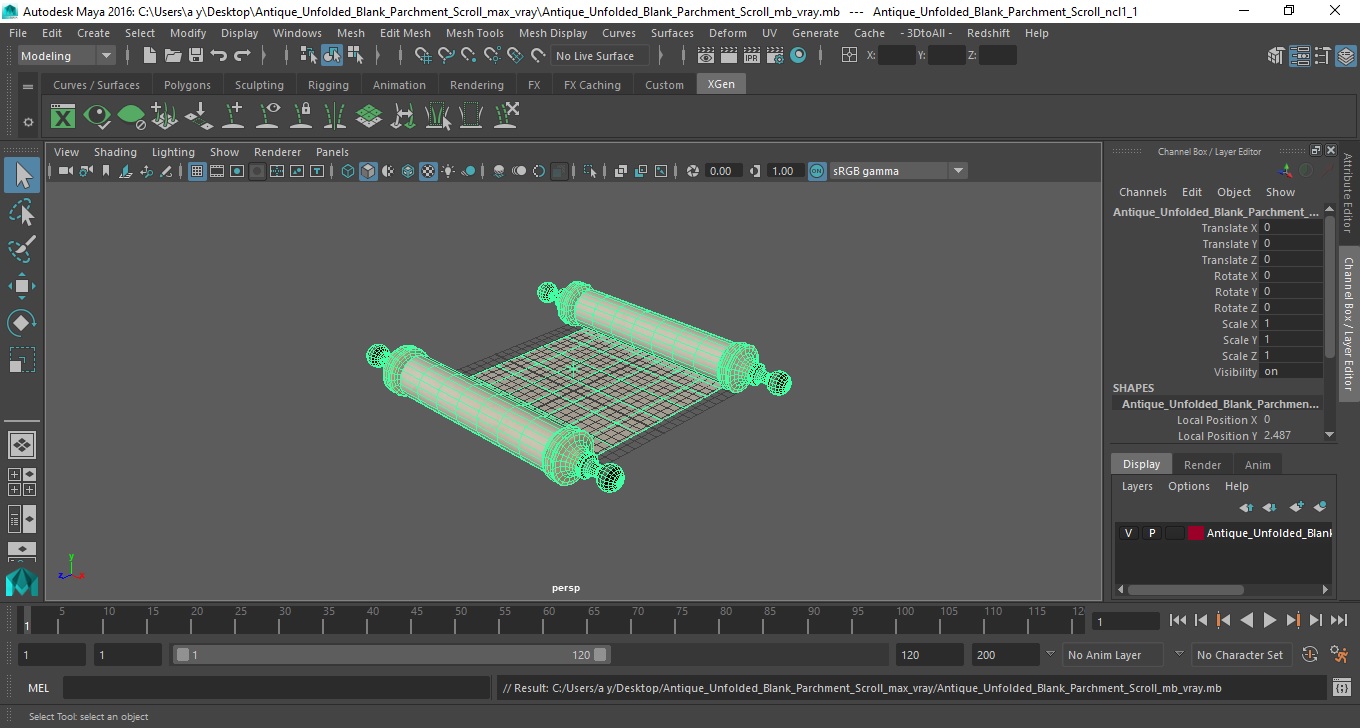Viewport: 1360px width, 728px height.
Task: Open the shelf tab menu dropdown
Action: tap(28, 86)
